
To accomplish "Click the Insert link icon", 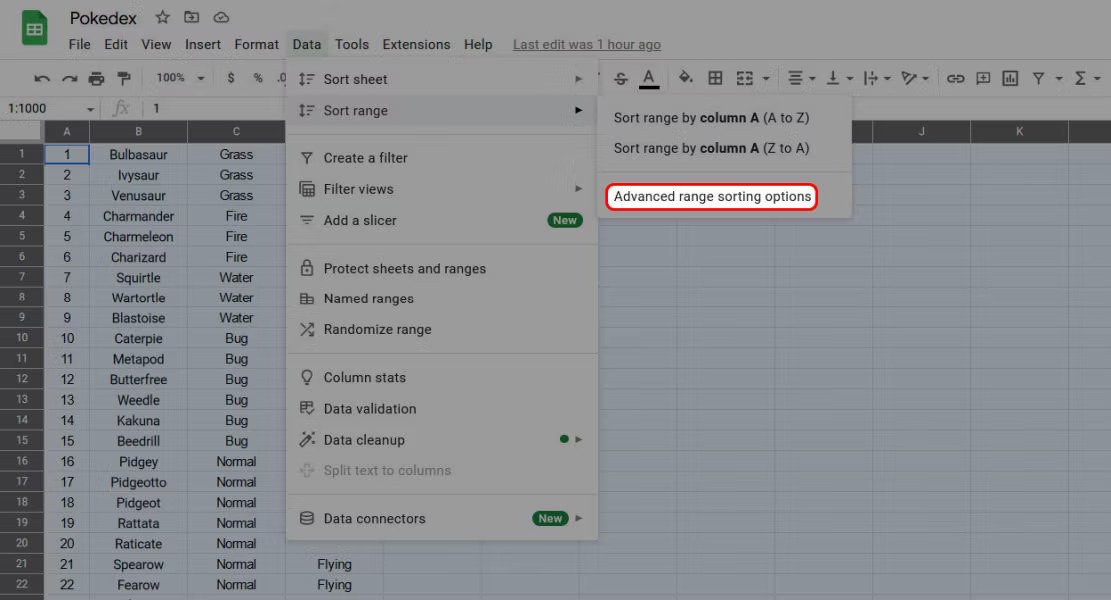I will pos(955,78).
